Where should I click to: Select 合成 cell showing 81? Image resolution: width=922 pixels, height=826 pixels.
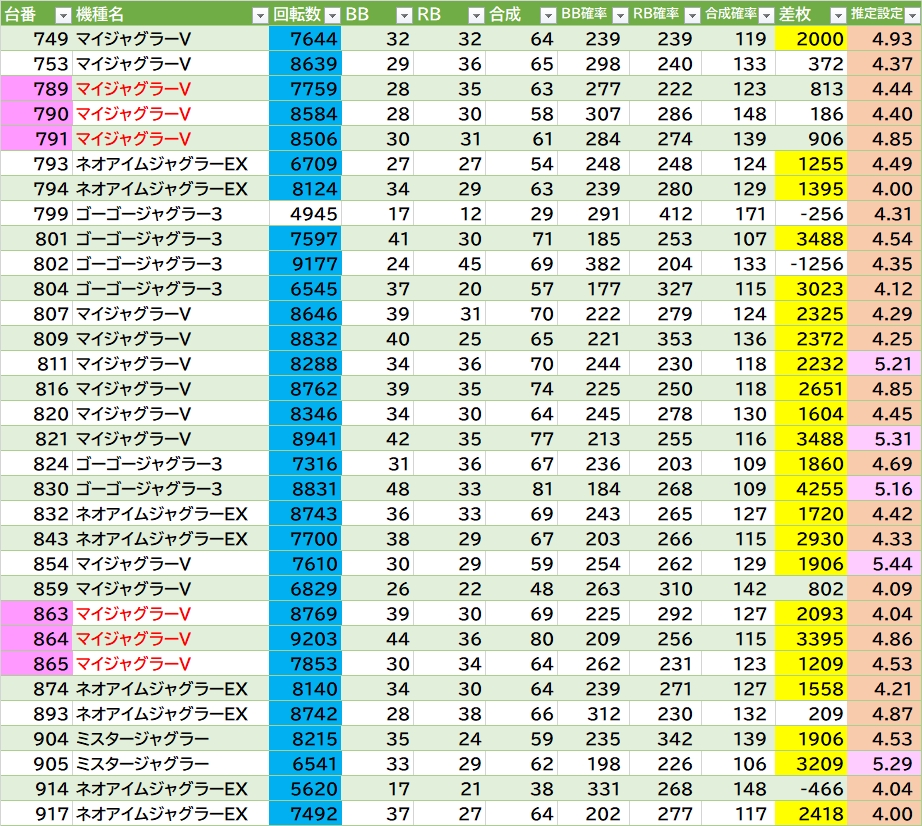tap(521, 489)
